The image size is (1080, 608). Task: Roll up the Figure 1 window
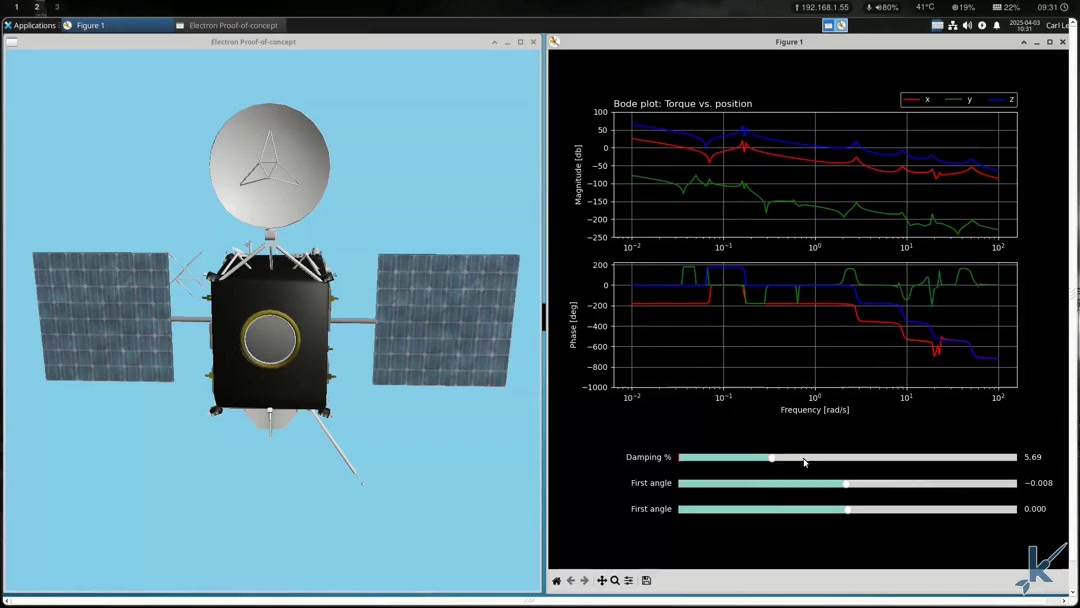[x=1023, y=42]
